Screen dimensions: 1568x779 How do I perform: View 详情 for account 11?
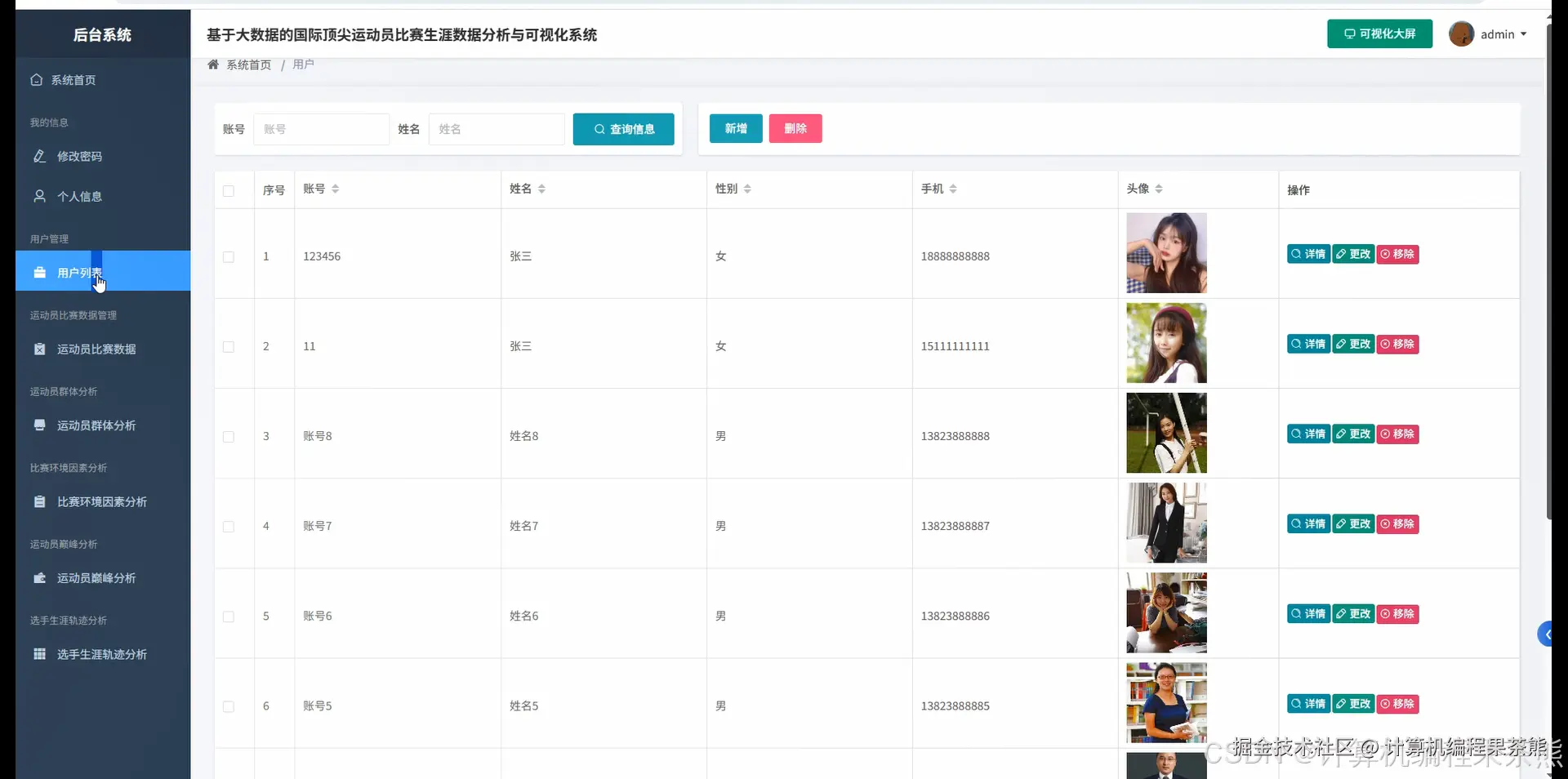[1308, 344]
